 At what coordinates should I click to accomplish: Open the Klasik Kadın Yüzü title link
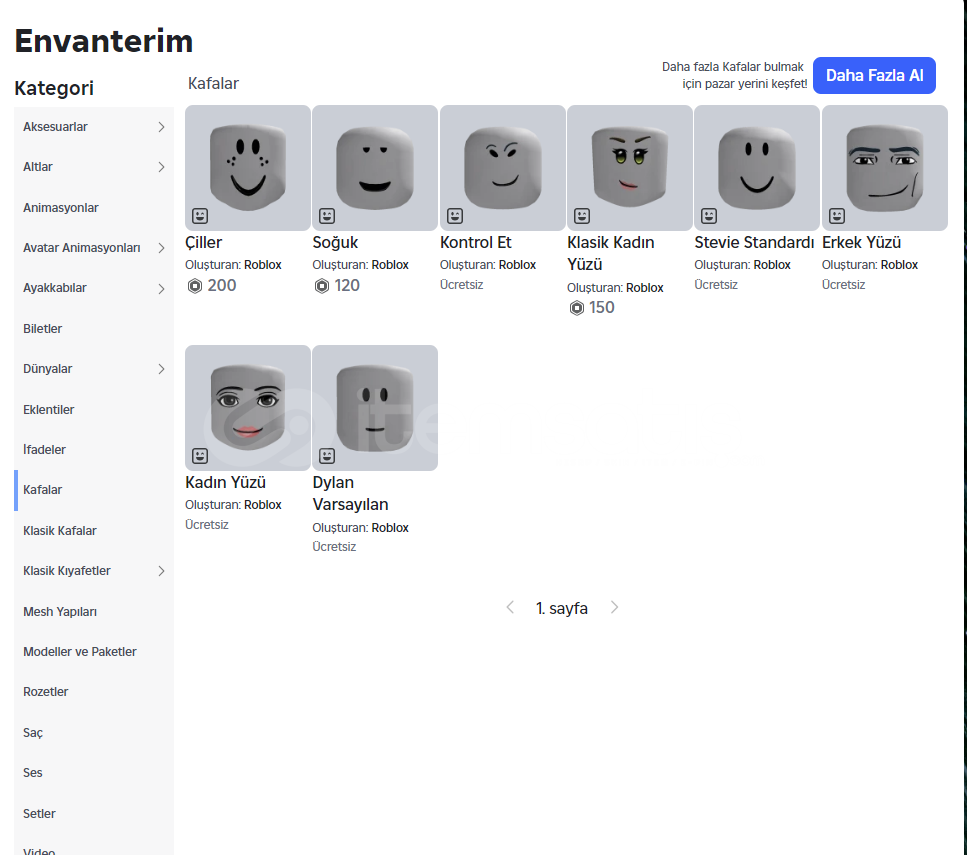(611, 254)
